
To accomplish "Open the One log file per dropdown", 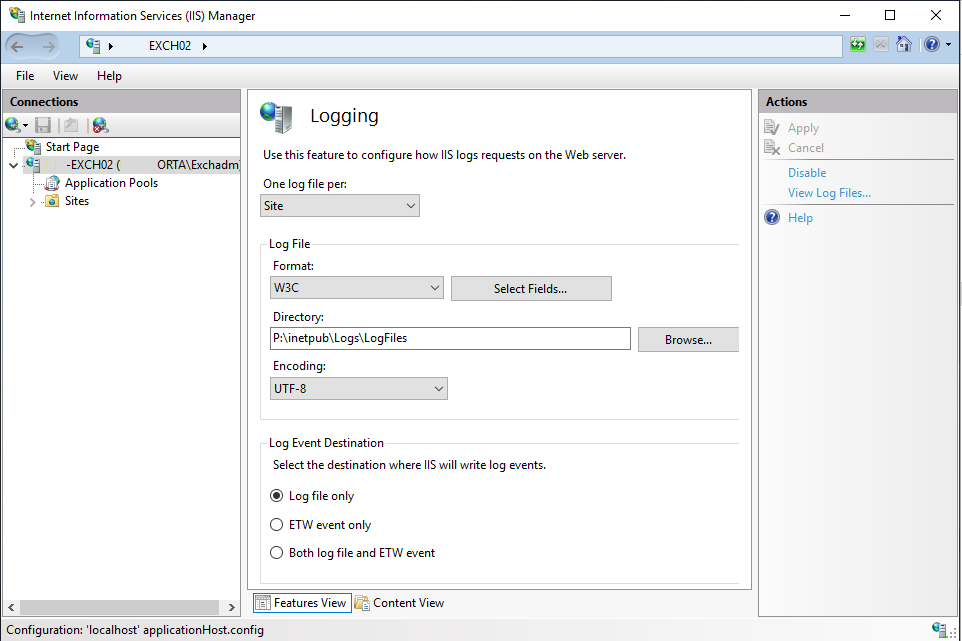I will (340, 205).
